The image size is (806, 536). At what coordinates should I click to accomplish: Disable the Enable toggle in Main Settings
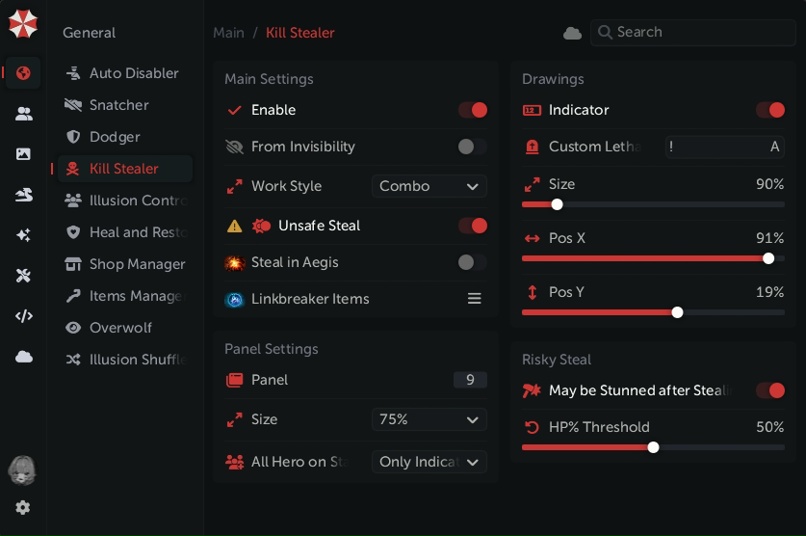472,110
